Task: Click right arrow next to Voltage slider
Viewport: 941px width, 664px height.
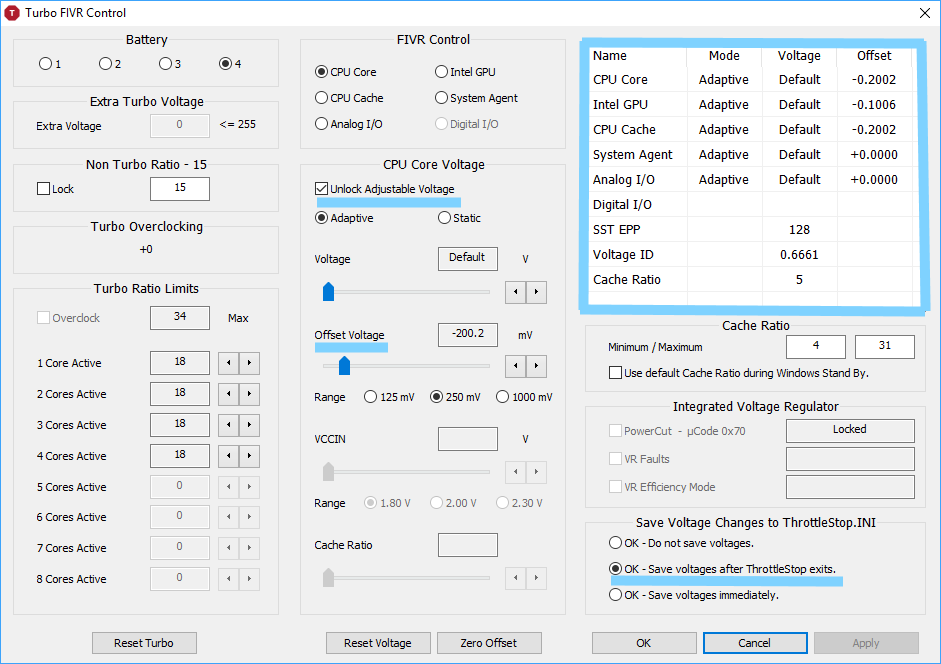Action: point(537,292)
